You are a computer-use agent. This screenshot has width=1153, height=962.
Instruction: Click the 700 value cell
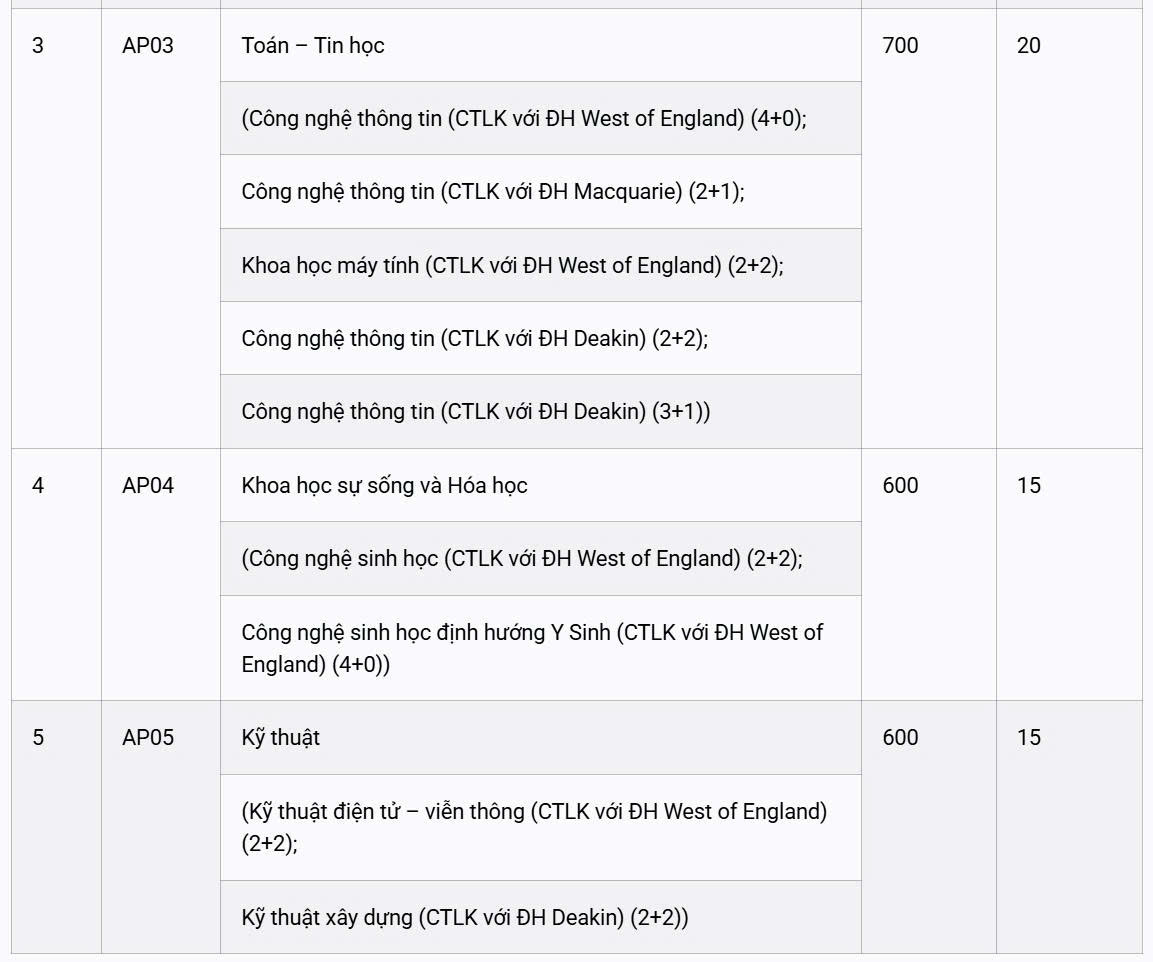(900, 46)
